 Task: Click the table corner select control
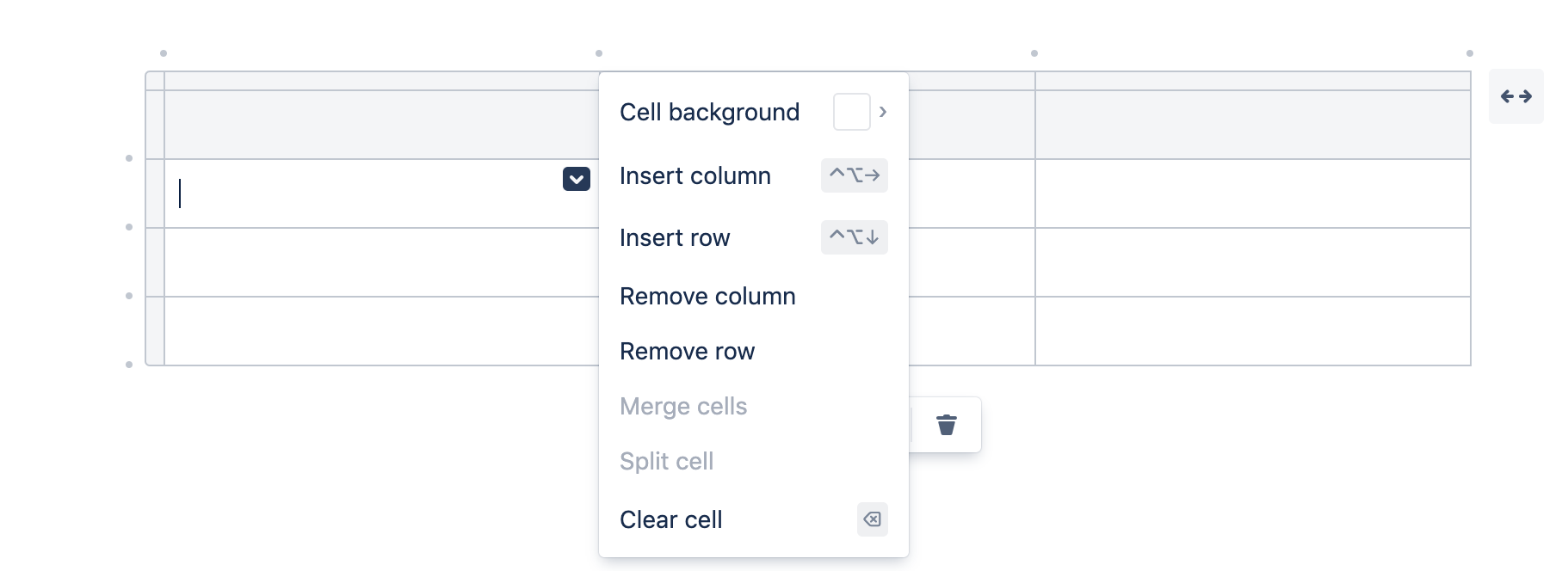click(155, 81)
